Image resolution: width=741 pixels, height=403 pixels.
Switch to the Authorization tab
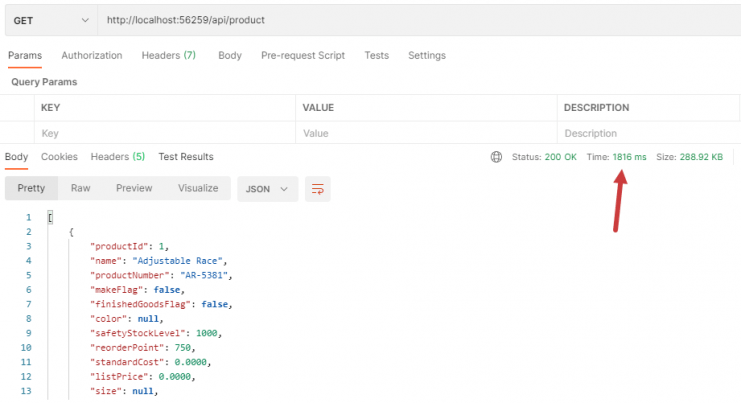click(92, 55)
